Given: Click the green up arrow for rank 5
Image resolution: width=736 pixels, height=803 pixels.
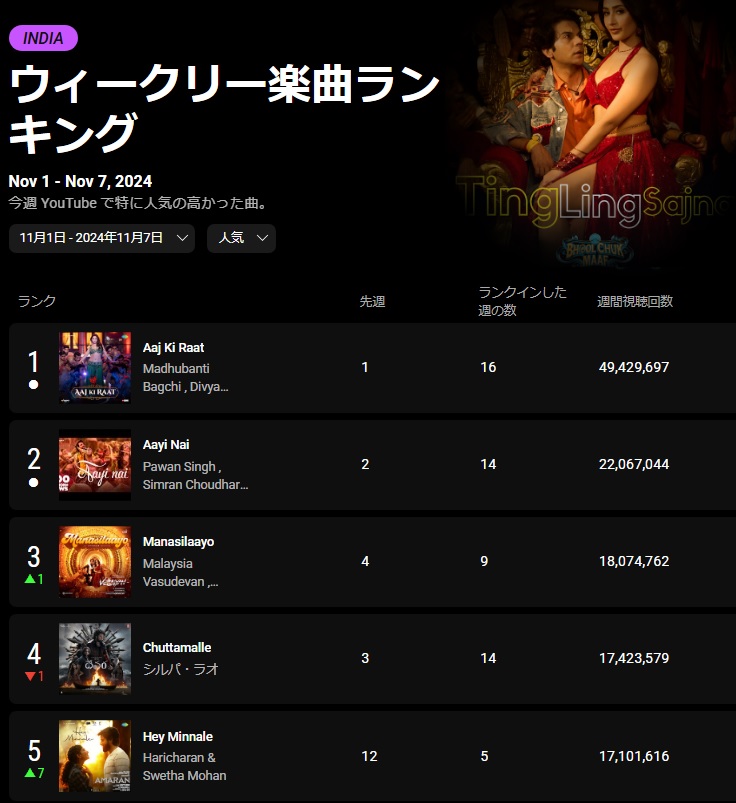Looking at the screenshot, I should click(30, 773).
